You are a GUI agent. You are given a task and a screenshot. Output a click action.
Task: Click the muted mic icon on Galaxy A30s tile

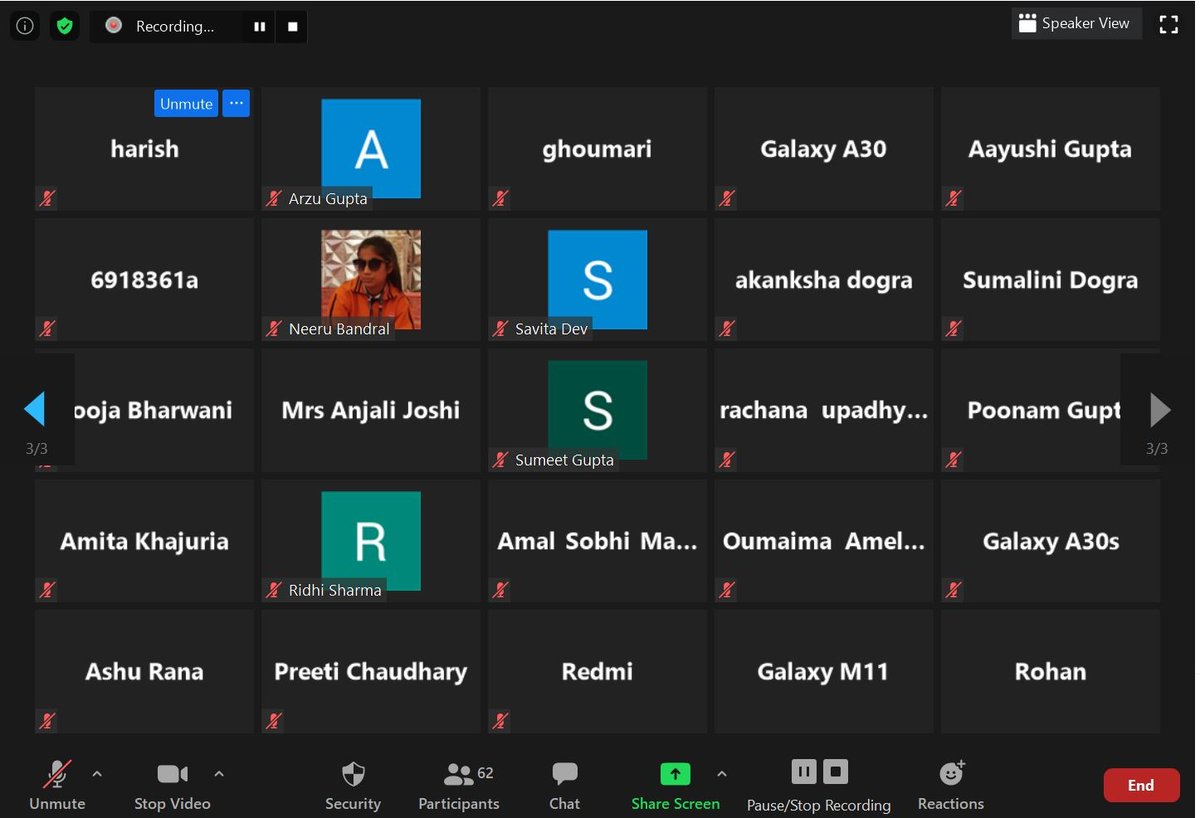pyautogui.click(x=954, y=590)
